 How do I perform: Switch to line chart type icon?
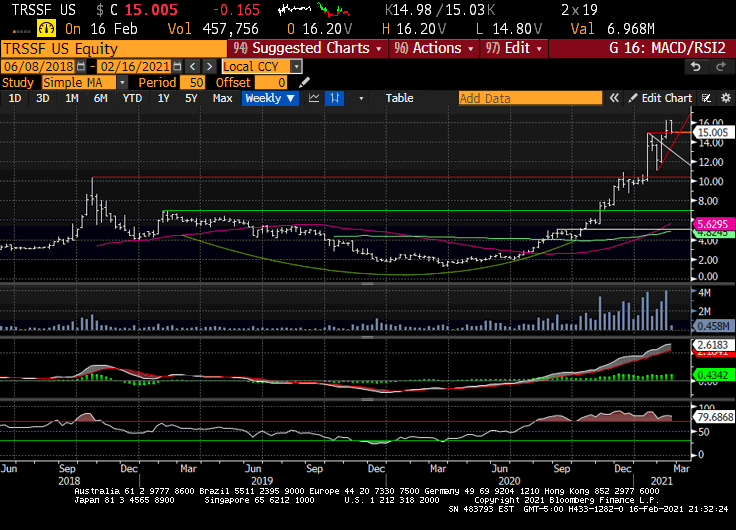(314, 98)
